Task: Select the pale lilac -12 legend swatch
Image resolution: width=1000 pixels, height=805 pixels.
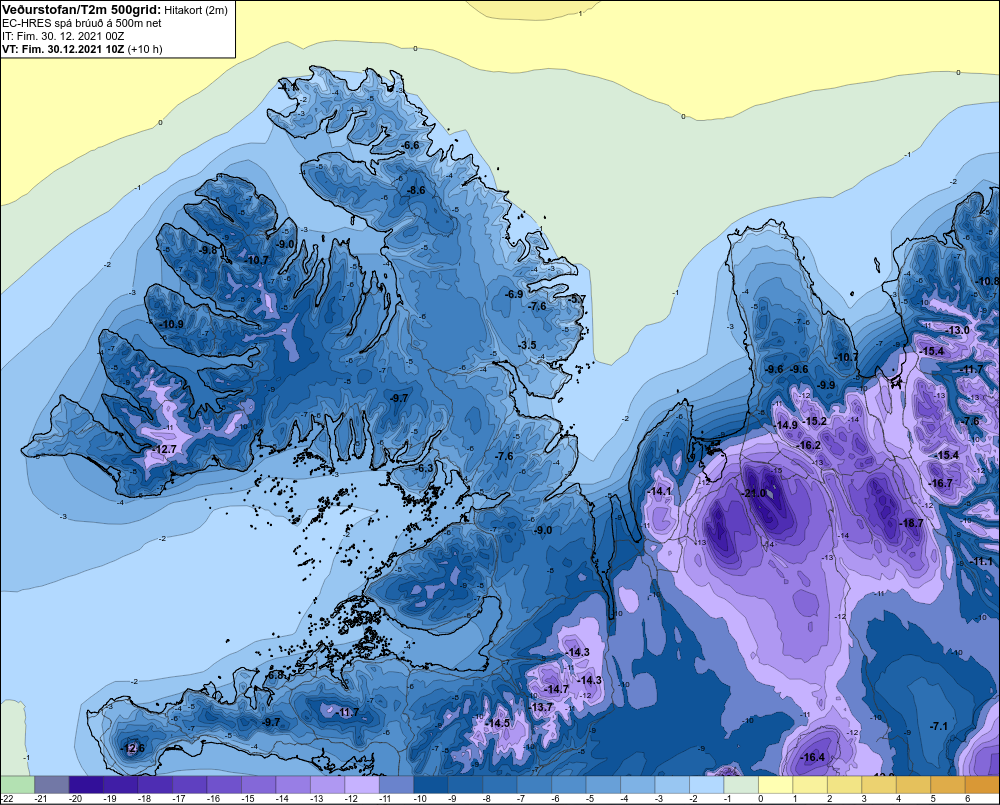Action: tap(362, 784)
